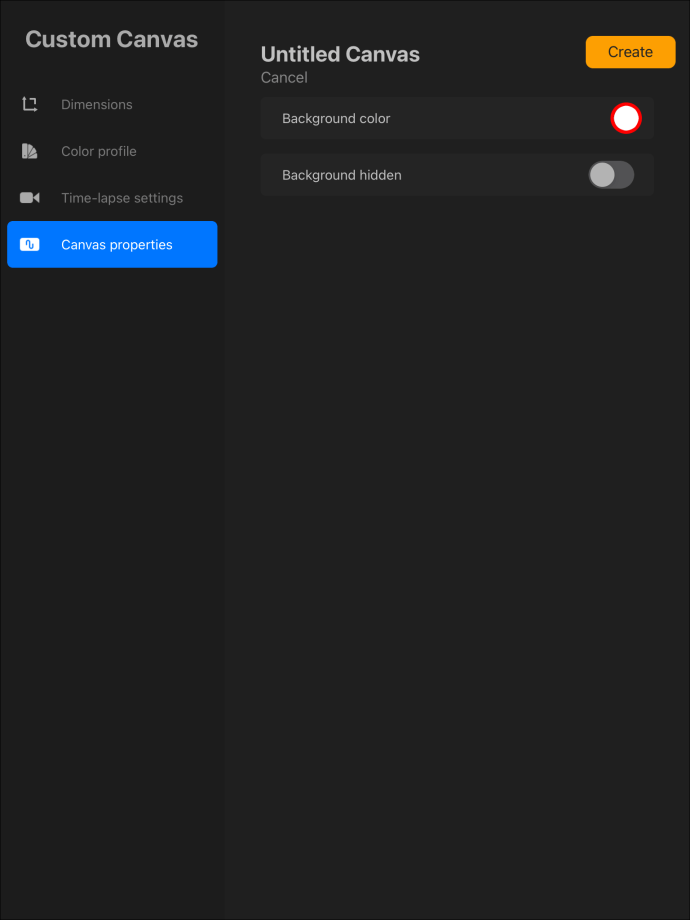The height and width of the screenshot is (920, 690).
Task: Click the Background color row label
Action: [336, 119]
